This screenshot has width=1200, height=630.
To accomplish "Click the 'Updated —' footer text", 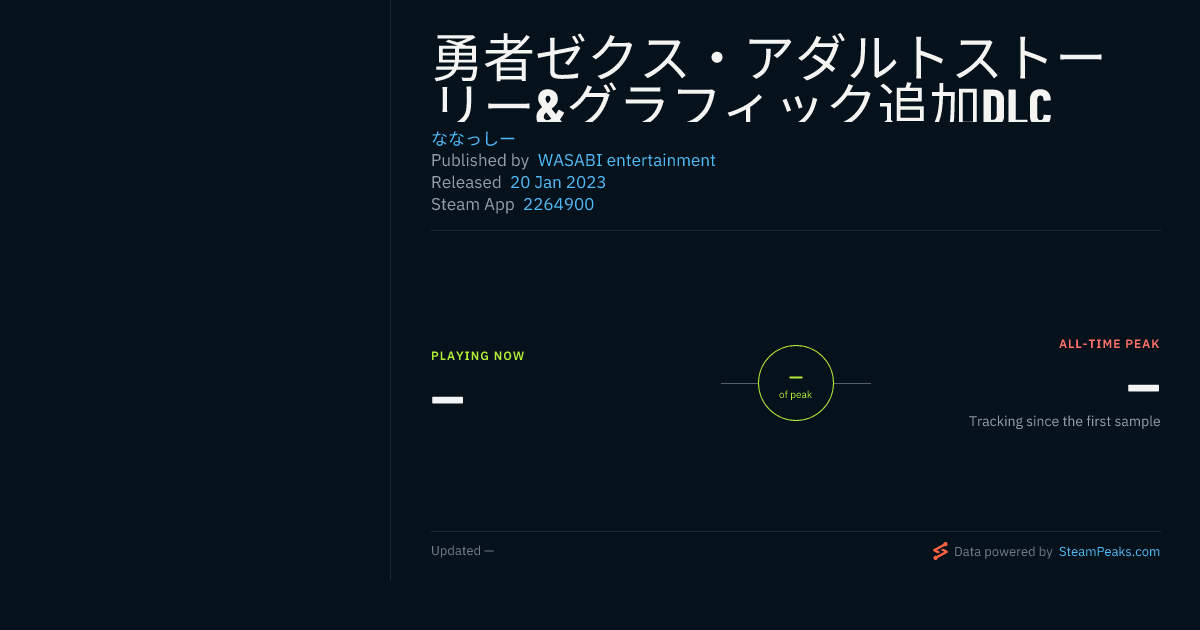I will point(462,551).
